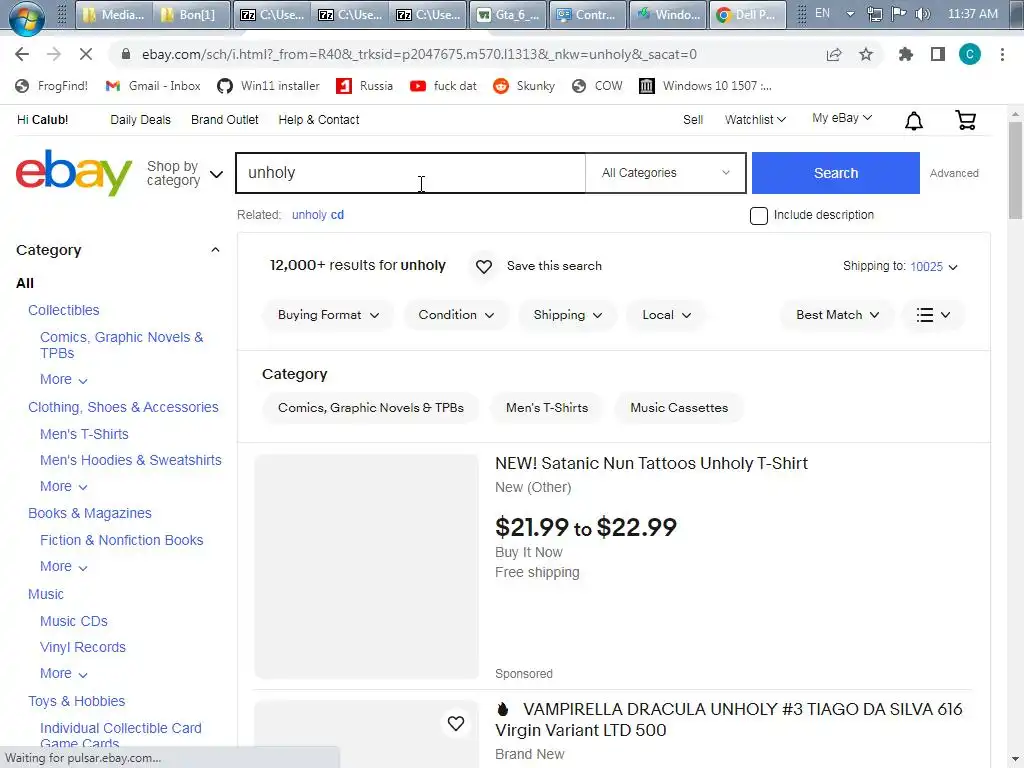Open the Russia bookmark
1024x768 pixels.
coord(364,86)
